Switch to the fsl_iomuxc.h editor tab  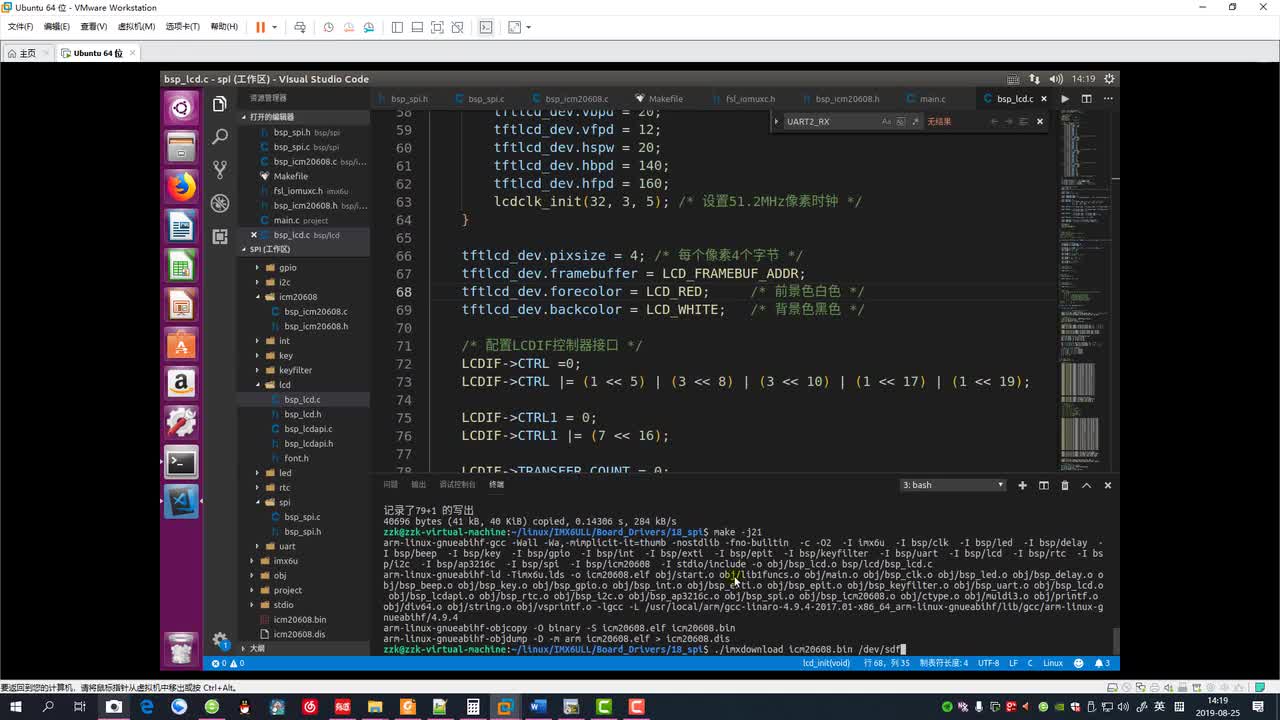[x=749, y=99]
